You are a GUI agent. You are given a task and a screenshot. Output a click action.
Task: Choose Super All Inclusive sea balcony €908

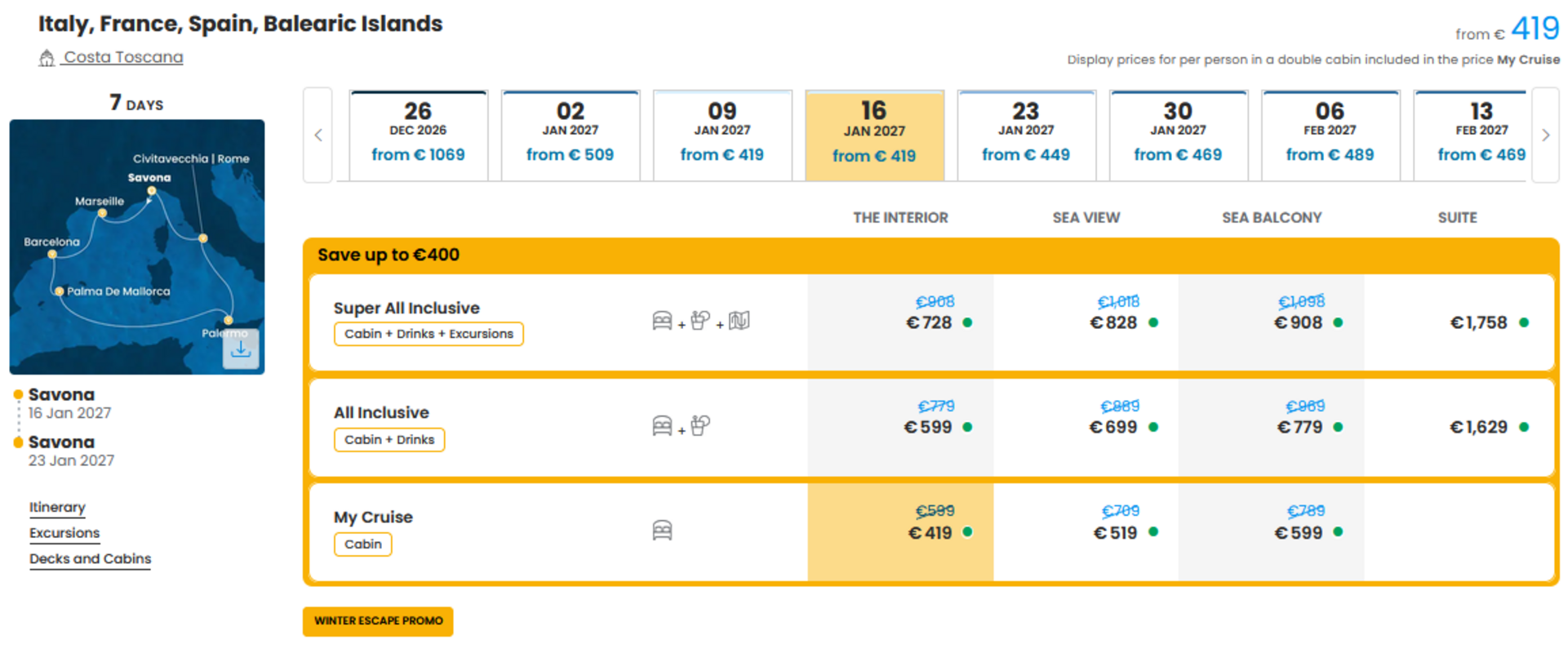click(x=1299, y=322)
